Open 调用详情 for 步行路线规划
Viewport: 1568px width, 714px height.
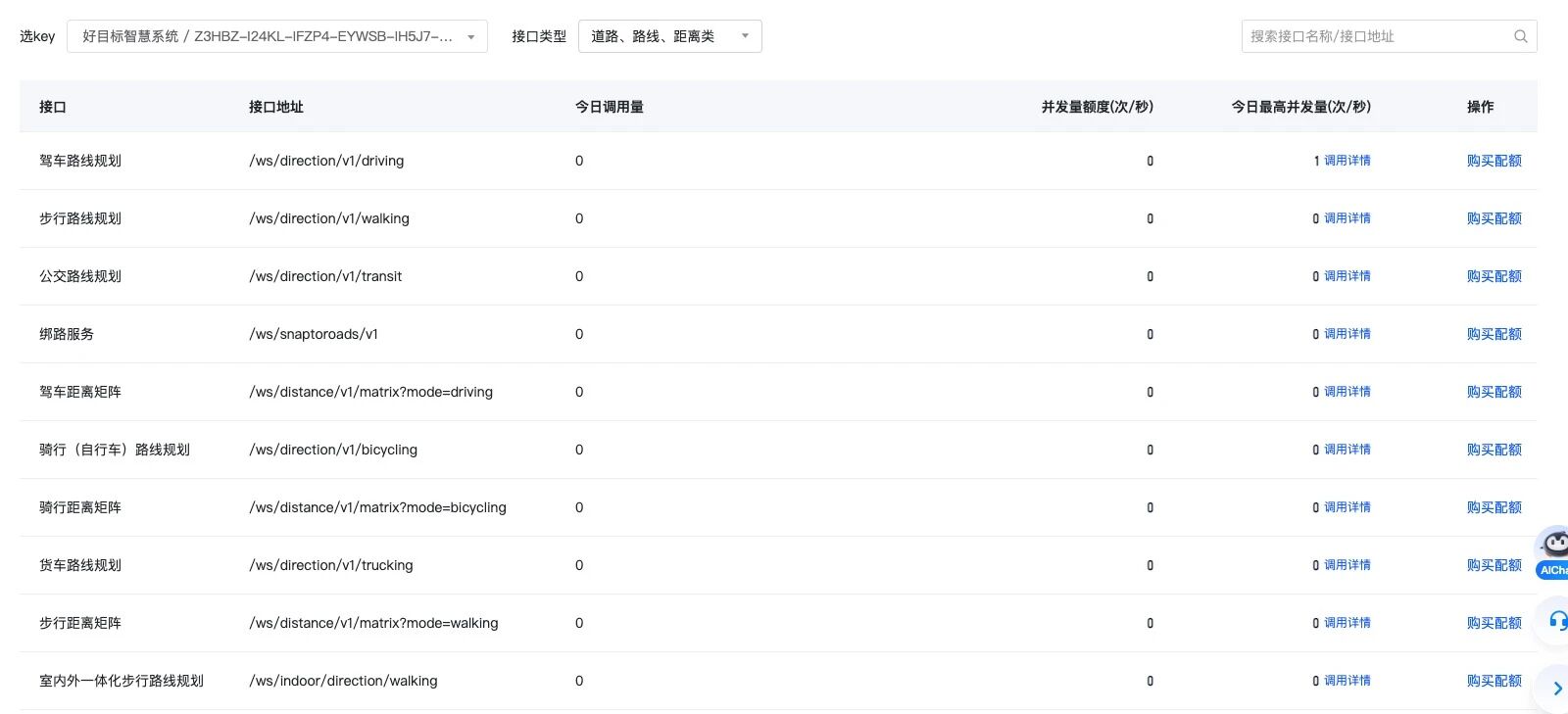[x=1347, y=218]
